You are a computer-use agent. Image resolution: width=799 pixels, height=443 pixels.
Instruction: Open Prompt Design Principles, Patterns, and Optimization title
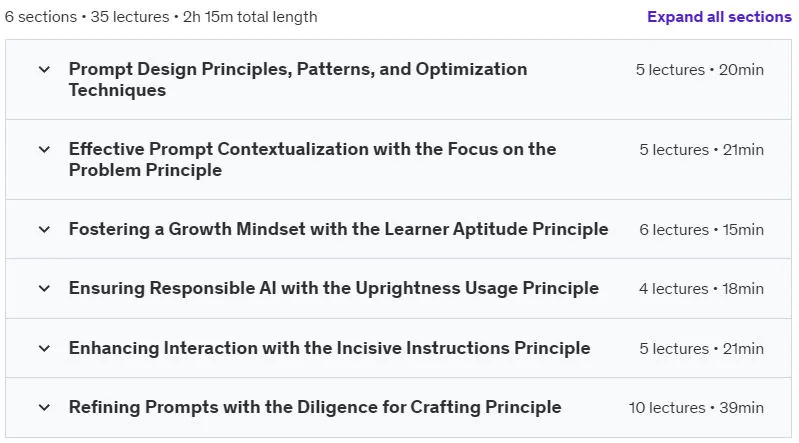298,80
